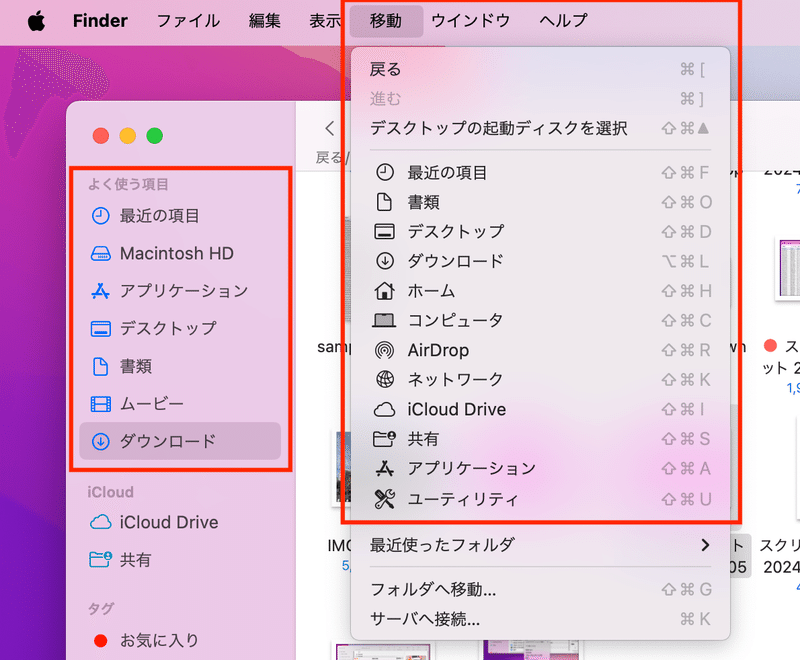Click the document icon for 書類 in menu
This screenshot has height=660, width=800.
(384, 202)
